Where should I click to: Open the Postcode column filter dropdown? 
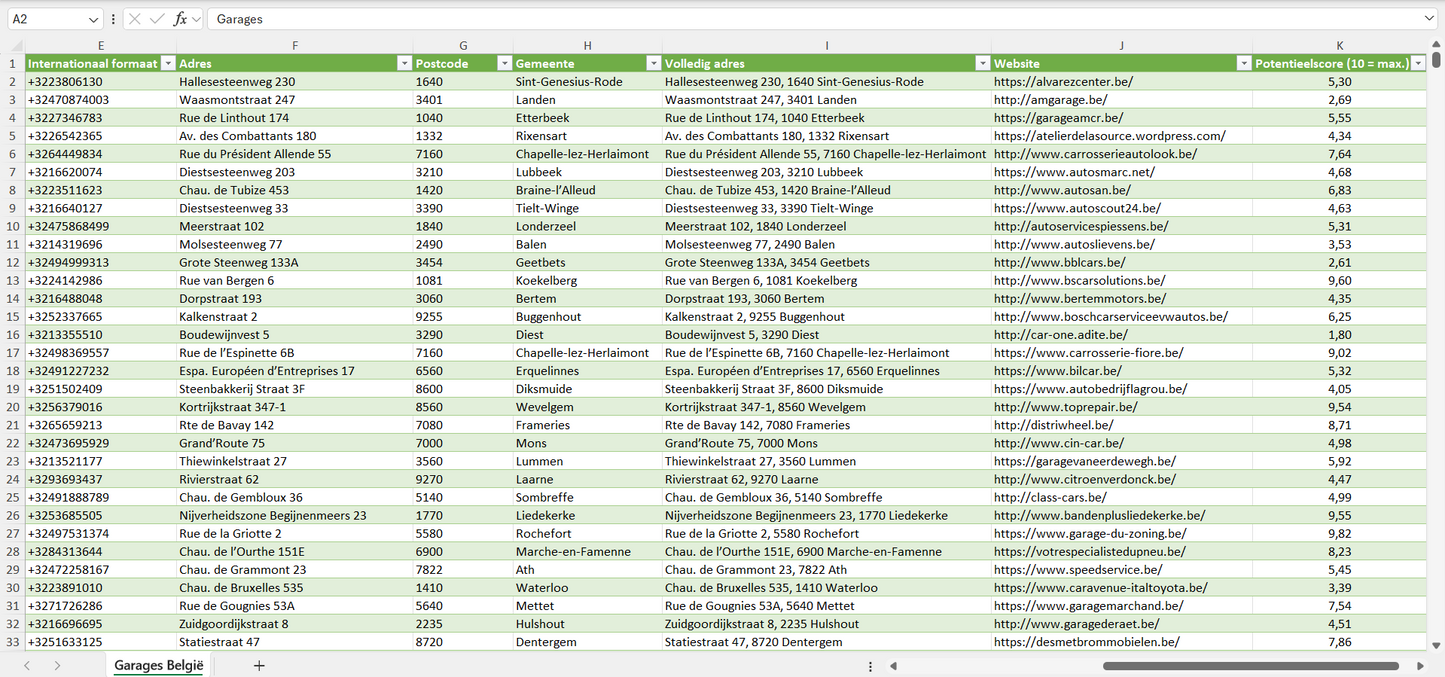[x=504, y=63]
